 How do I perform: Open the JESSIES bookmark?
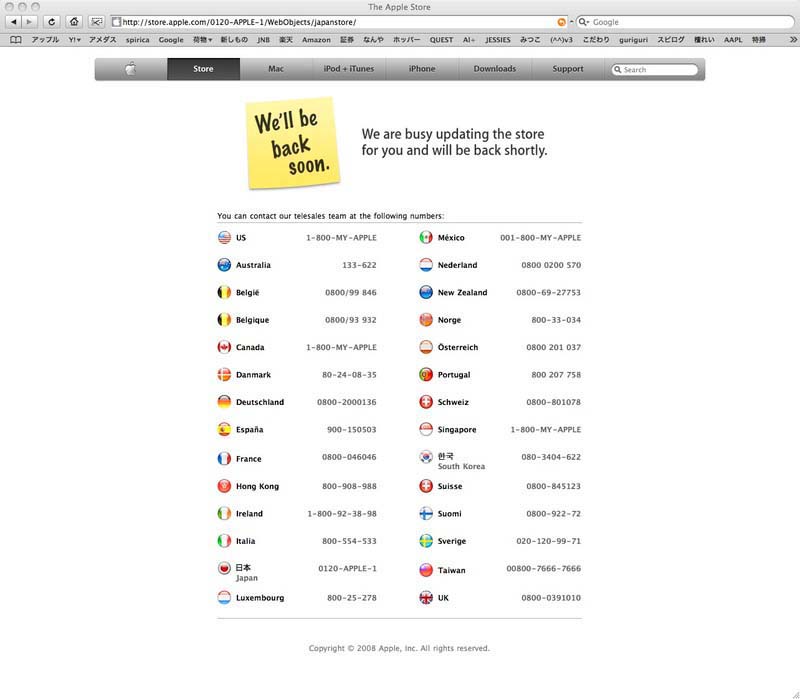pyautogui.click(x=498, y=40)
